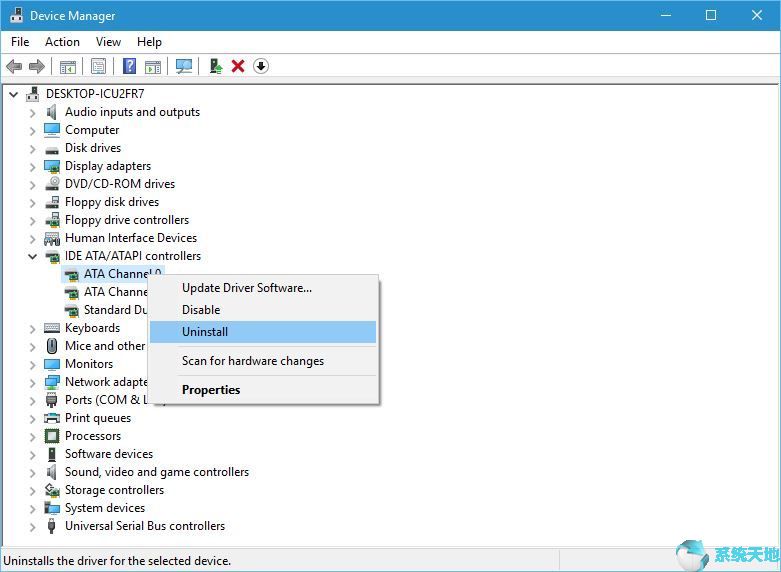Click the Forward arrow toolbar icon
This screenshot has height=572, width=781.
click(37, 66)
